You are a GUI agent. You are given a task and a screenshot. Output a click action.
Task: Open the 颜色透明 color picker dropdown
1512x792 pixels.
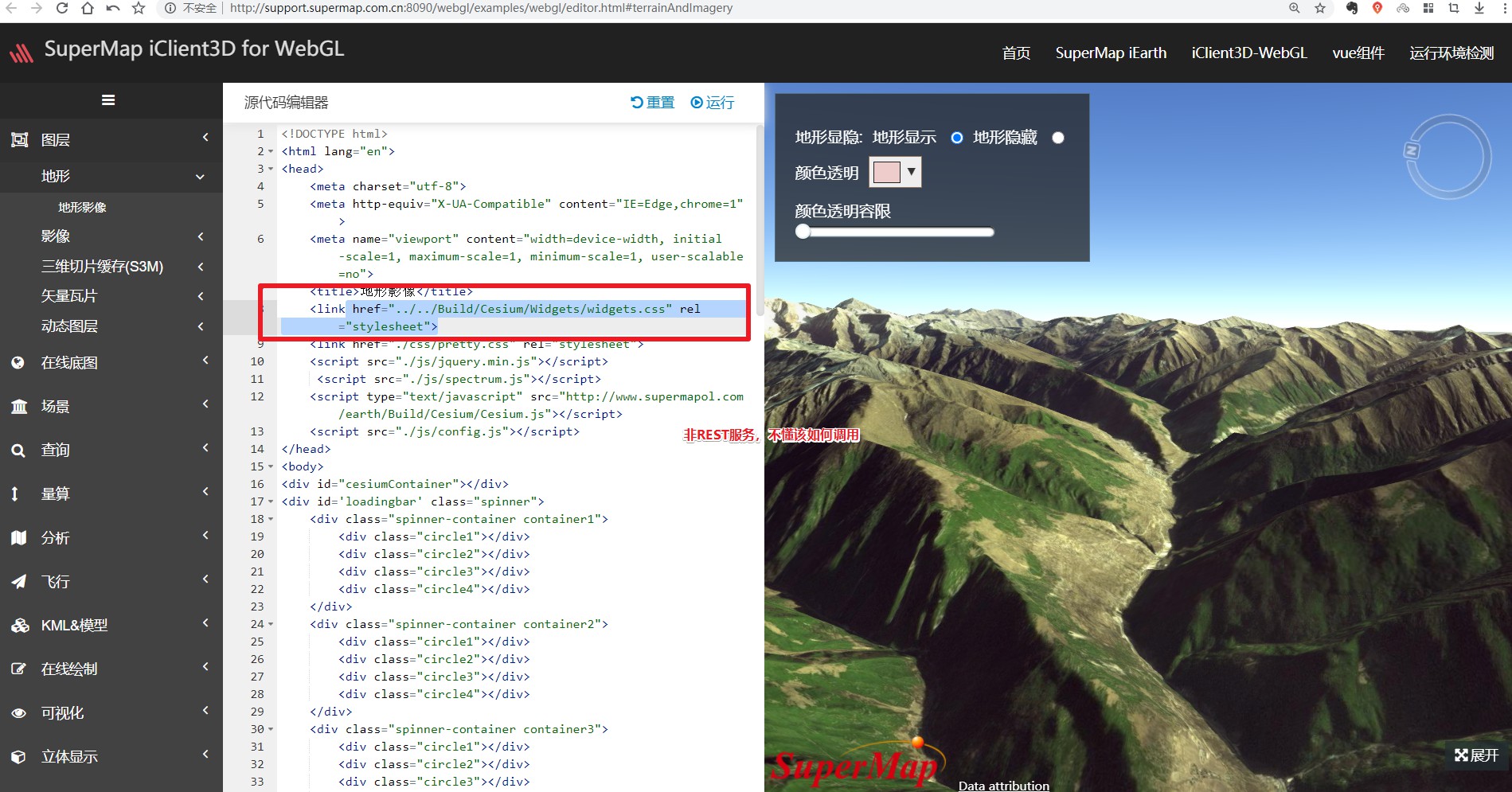click(896, 172)
